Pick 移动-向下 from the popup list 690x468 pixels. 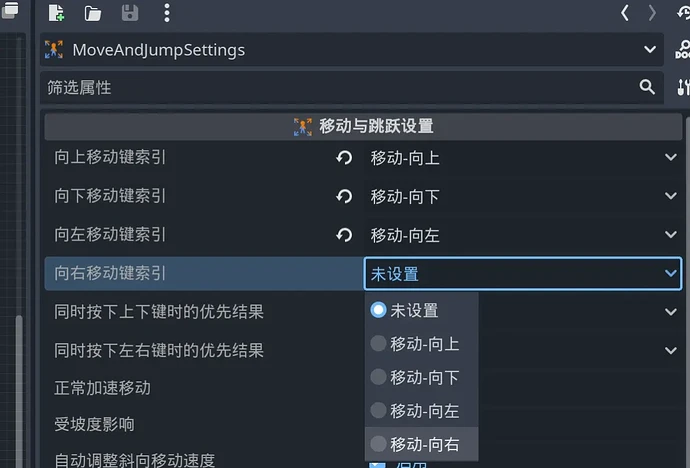423,377
